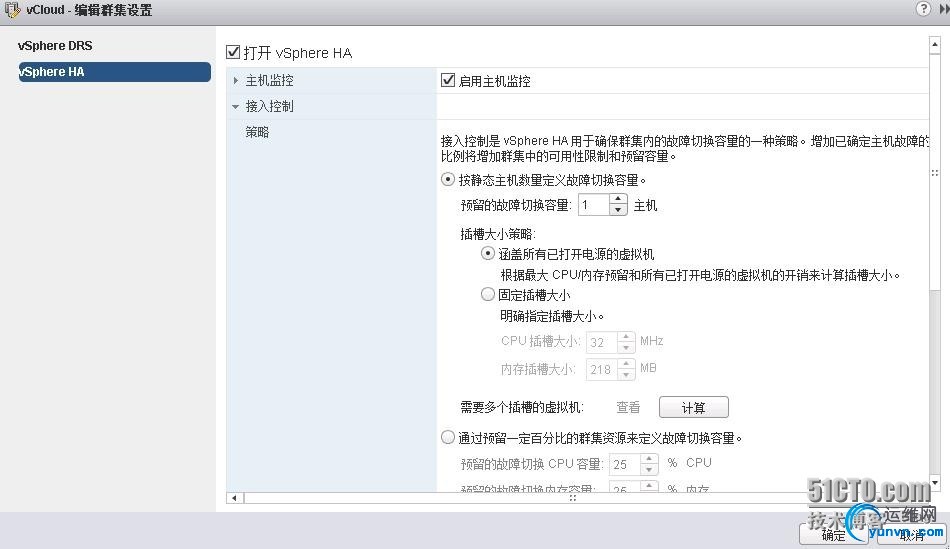Click the double-arrow expand icon in the title bar
The width and height of the screenshot is (950, 549).
[944, 9]
